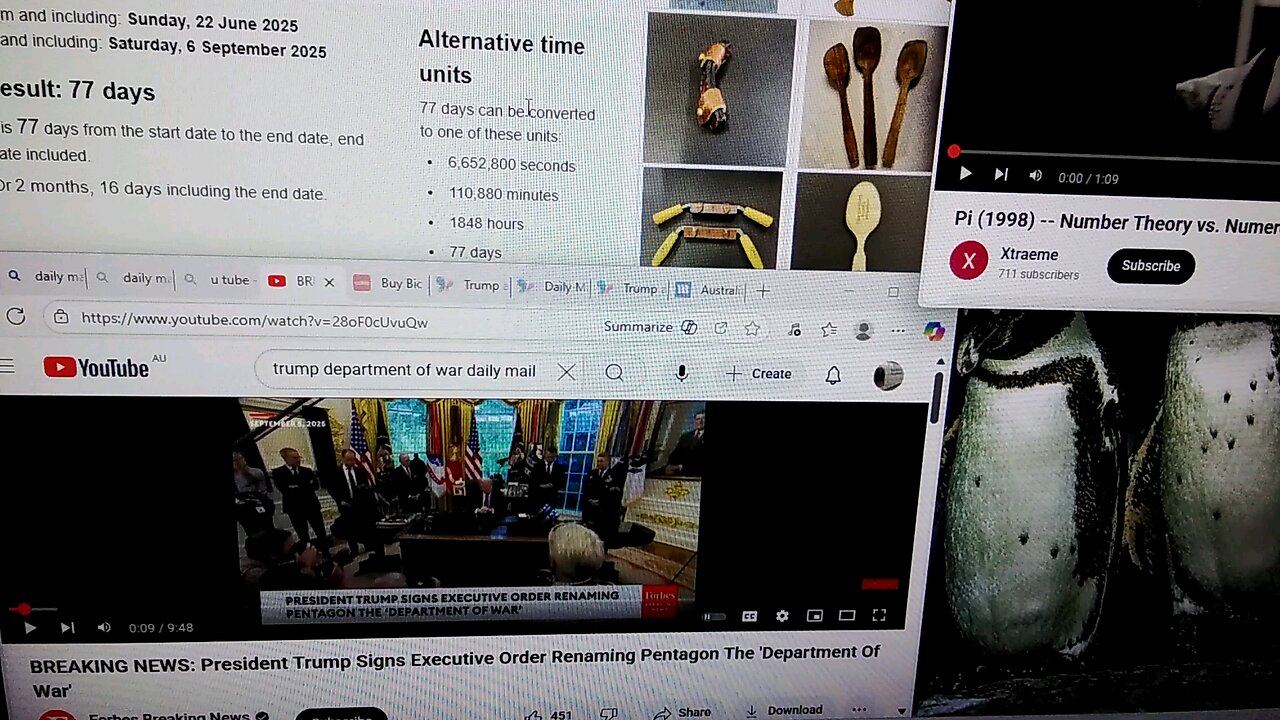The height and width of the screenshot is (720, 1280).
Task: Share the Forbes video
Action: click(x=682, y=713)
